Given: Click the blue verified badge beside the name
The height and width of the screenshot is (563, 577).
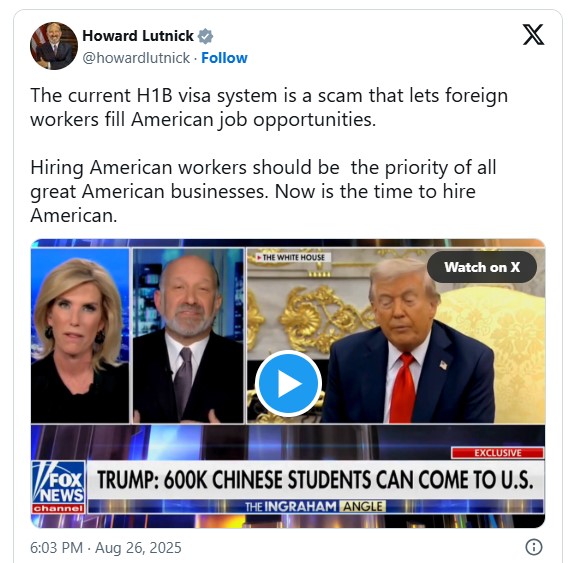Looking at the screenshot, I should click(205, 36).
